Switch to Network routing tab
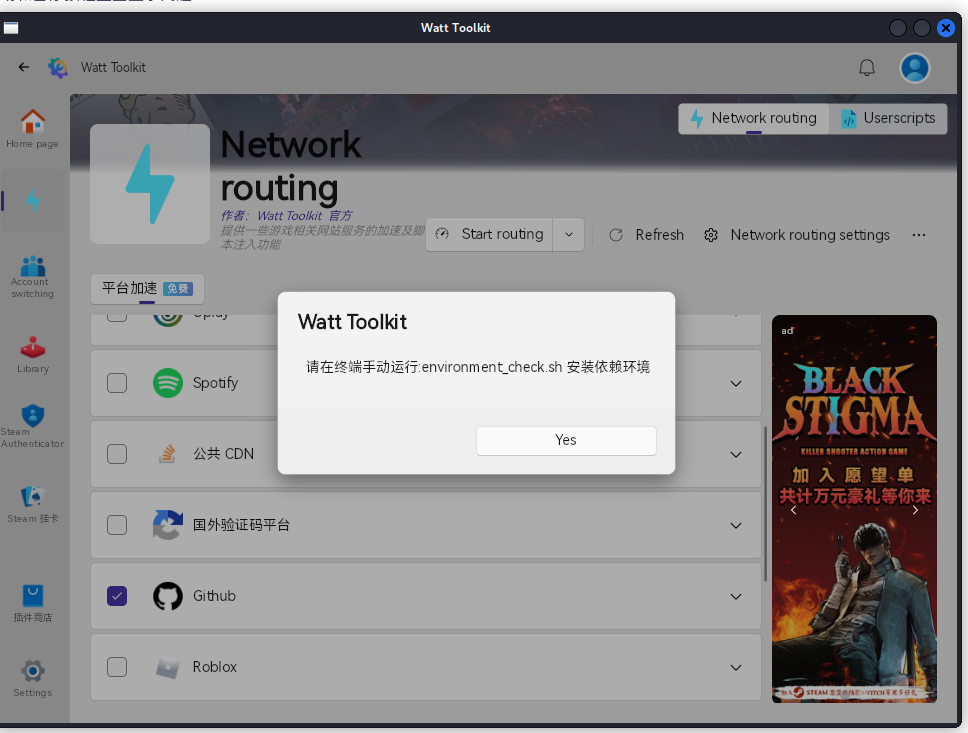The width and height of the screenshot is (968, 733). [x=754, y=118]
